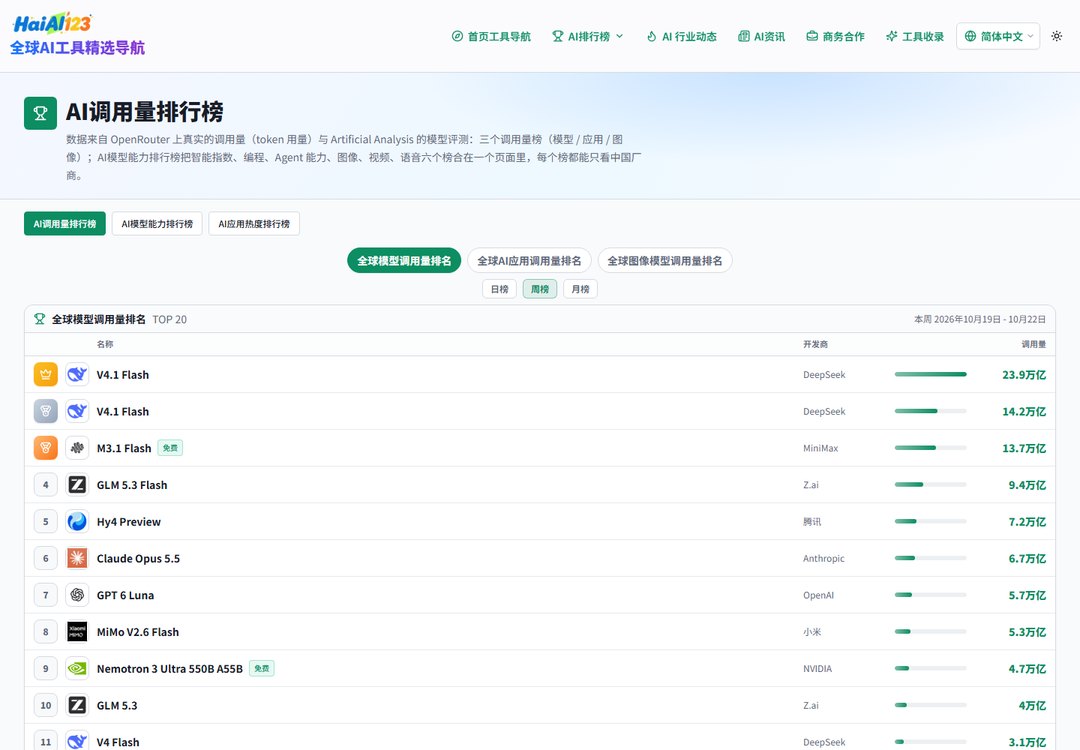Screen dimensions: 1080x750
Task: Choose the 月榜 period
Action: [581, 289]
